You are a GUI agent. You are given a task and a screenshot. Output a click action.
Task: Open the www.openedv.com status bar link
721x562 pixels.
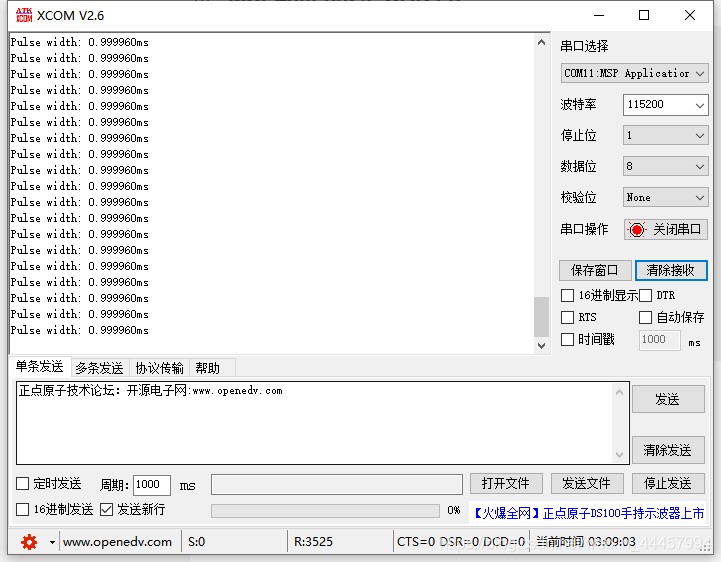pyautogui.click(x=117, y=542)
